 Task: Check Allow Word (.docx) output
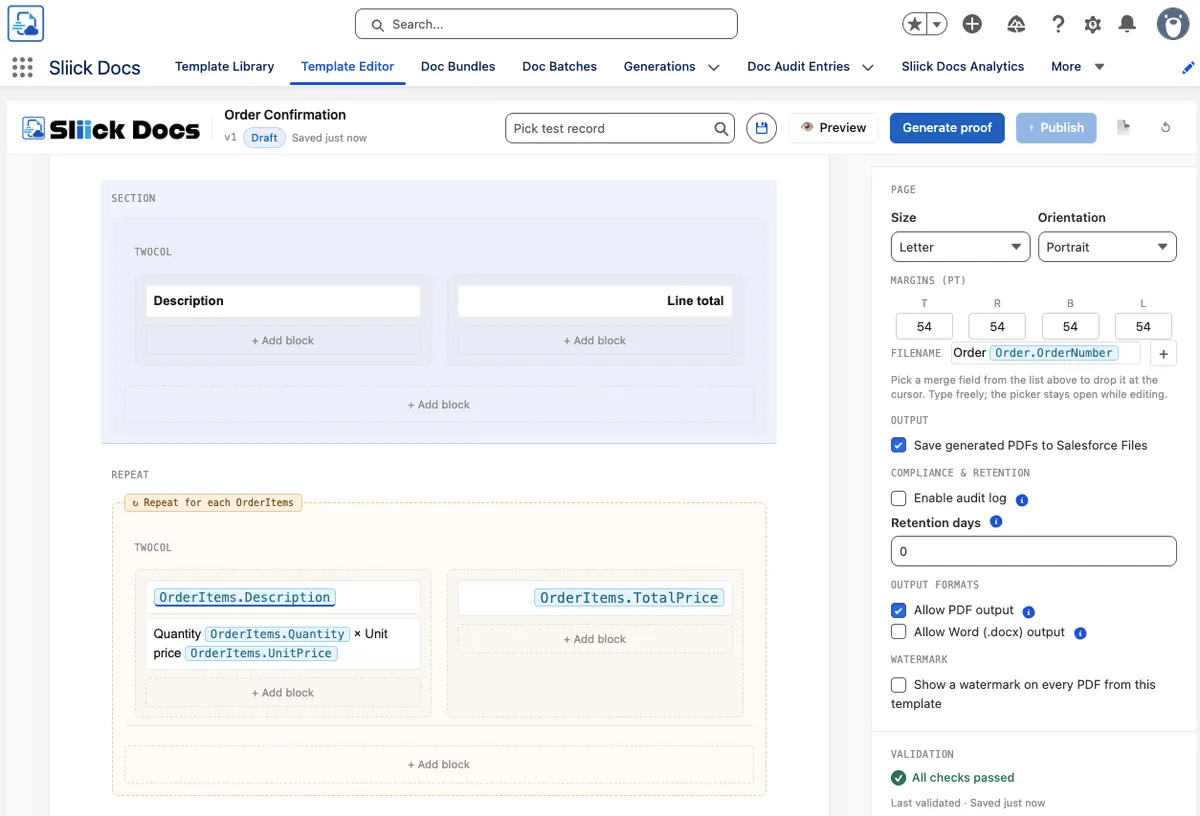tap(898, 631)
